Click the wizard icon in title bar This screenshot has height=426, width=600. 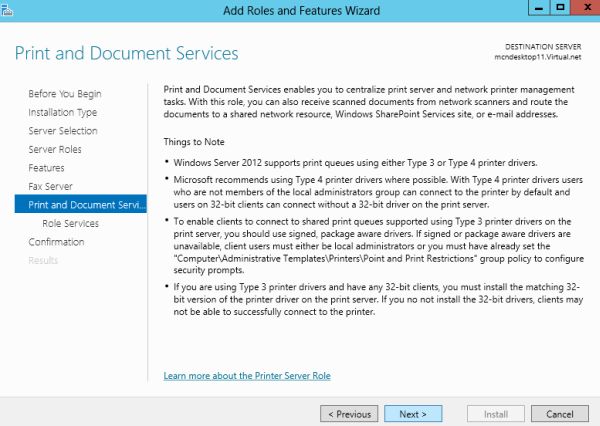(x=7, y=10)
